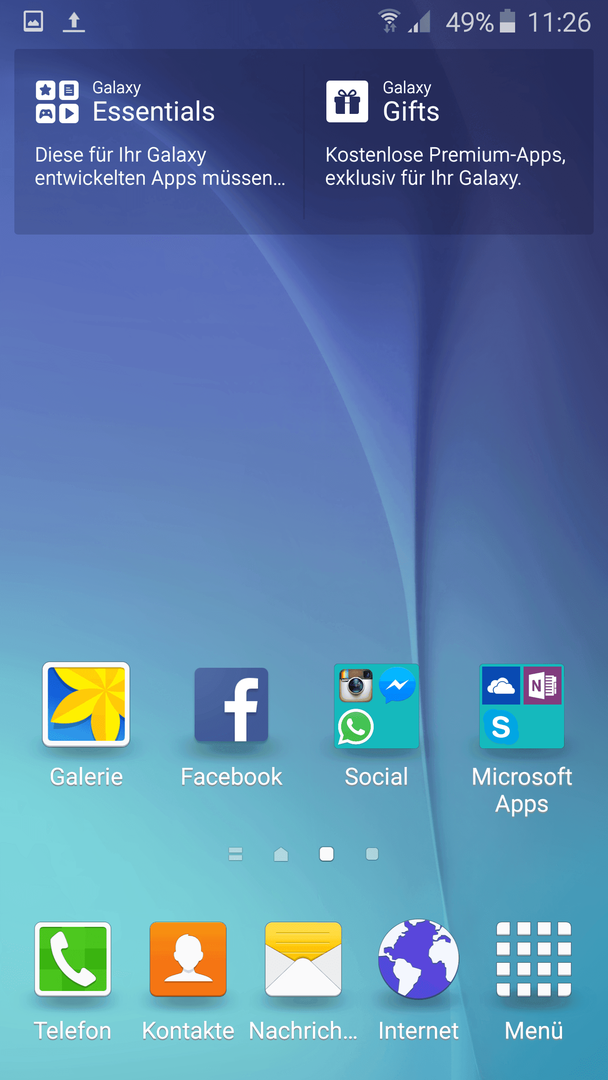Tap the 49% battery percentage
Image resolution: width=608 pixels, height=1080 pixels.
470,23
